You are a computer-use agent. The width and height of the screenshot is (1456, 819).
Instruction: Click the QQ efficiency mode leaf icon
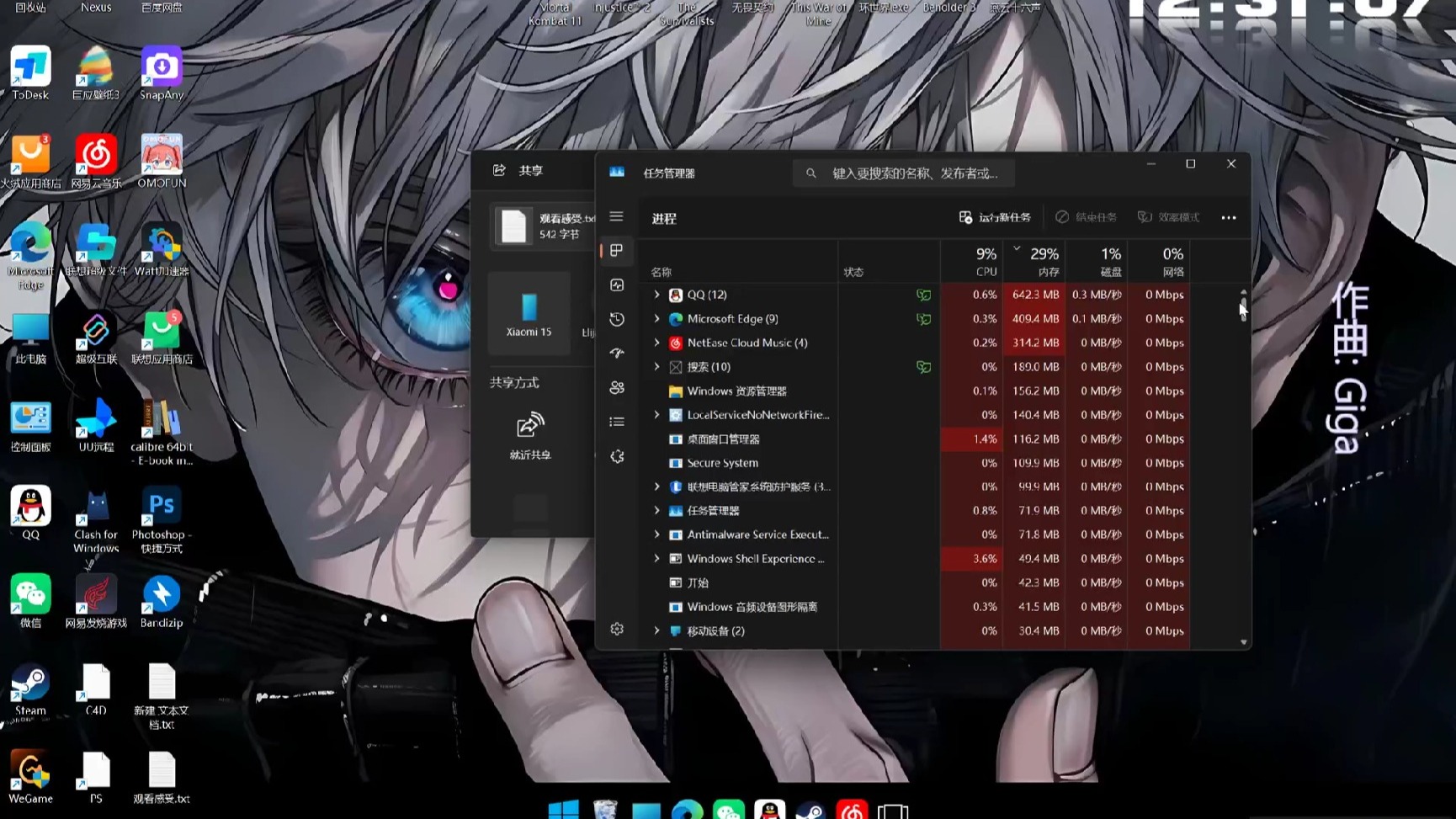pos(923,295)
